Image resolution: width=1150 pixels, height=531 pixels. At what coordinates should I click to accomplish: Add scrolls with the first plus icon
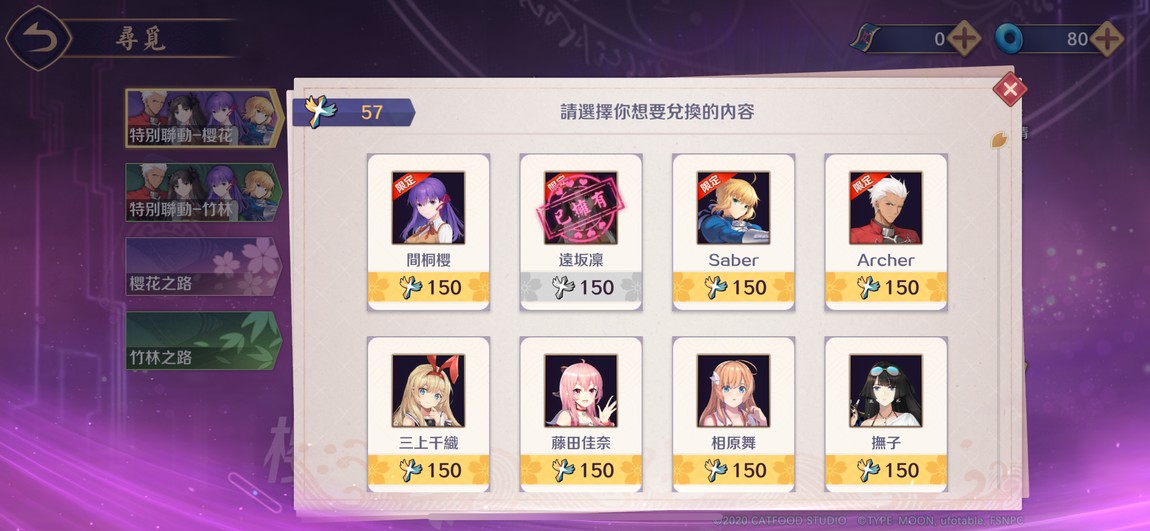(x=964, y=38)
